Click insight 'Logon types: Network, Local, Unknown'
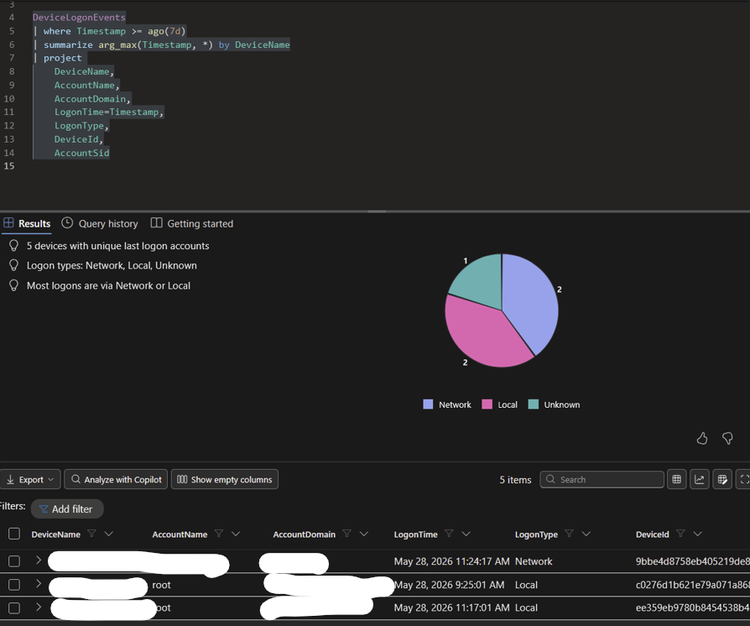 [111, 265]
